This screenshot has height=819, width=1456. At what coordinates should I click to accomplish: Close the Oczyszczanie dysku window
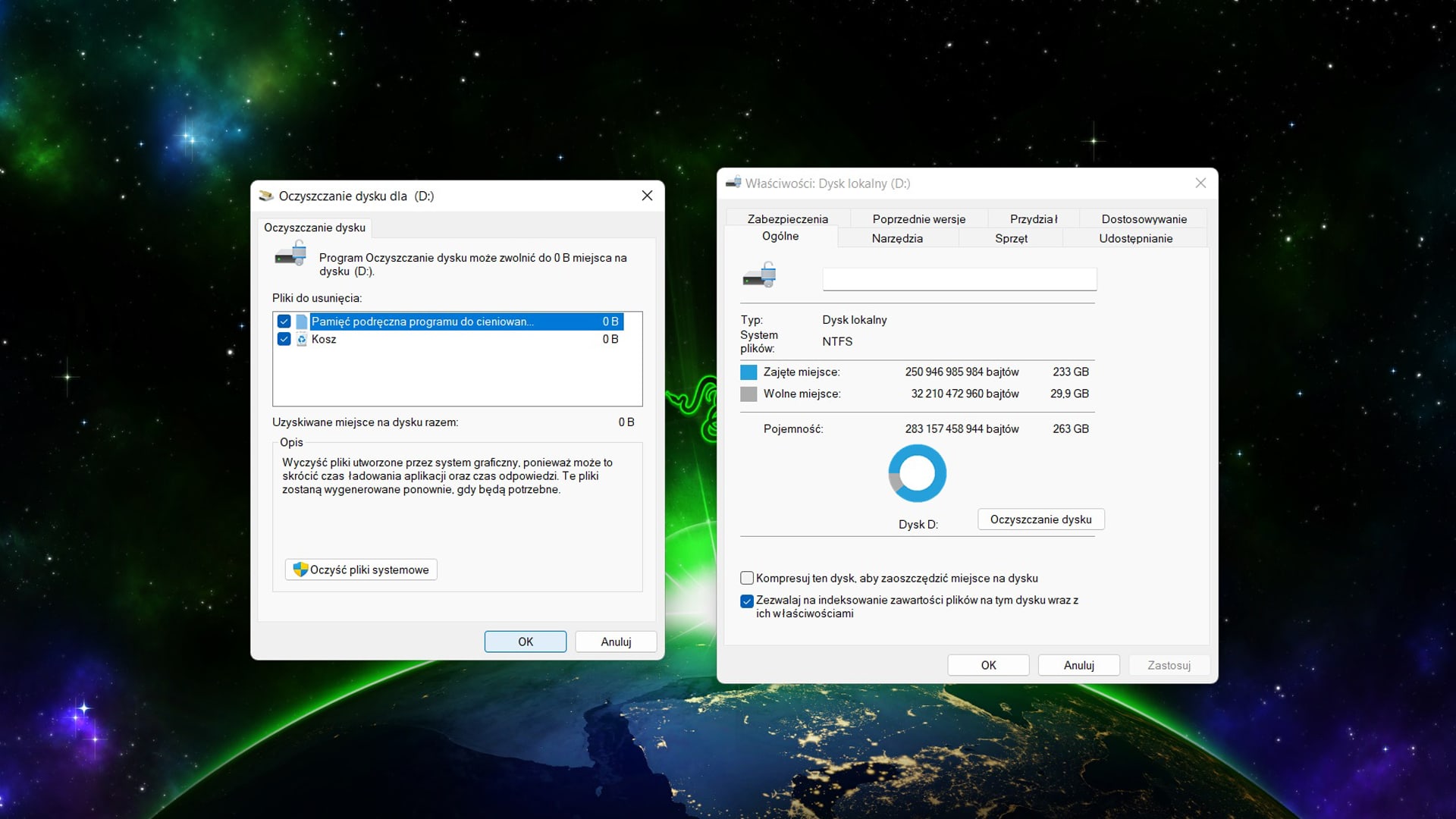(647, 196)
